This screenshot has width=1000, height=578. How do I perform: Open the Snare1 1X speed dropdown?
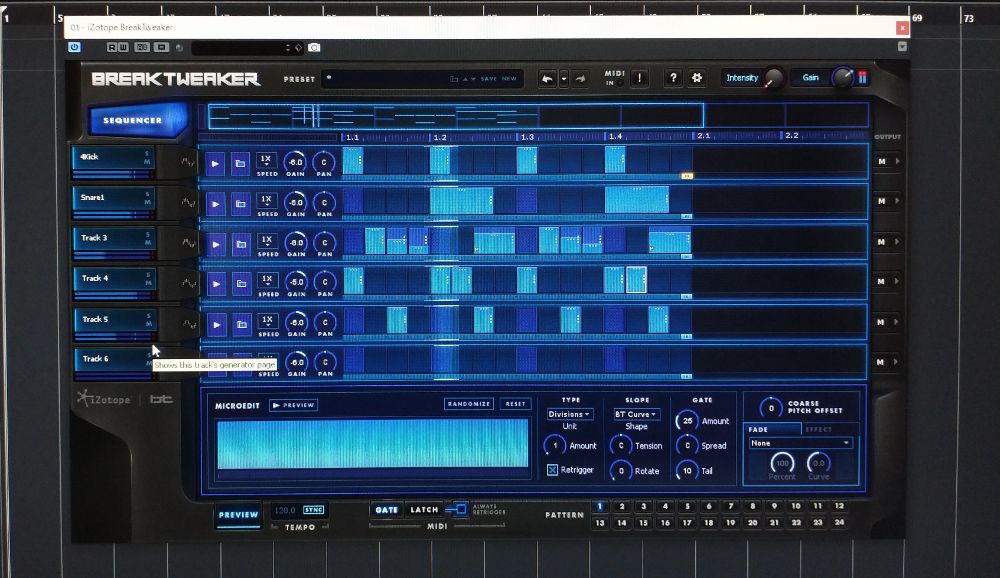point(267,200)
